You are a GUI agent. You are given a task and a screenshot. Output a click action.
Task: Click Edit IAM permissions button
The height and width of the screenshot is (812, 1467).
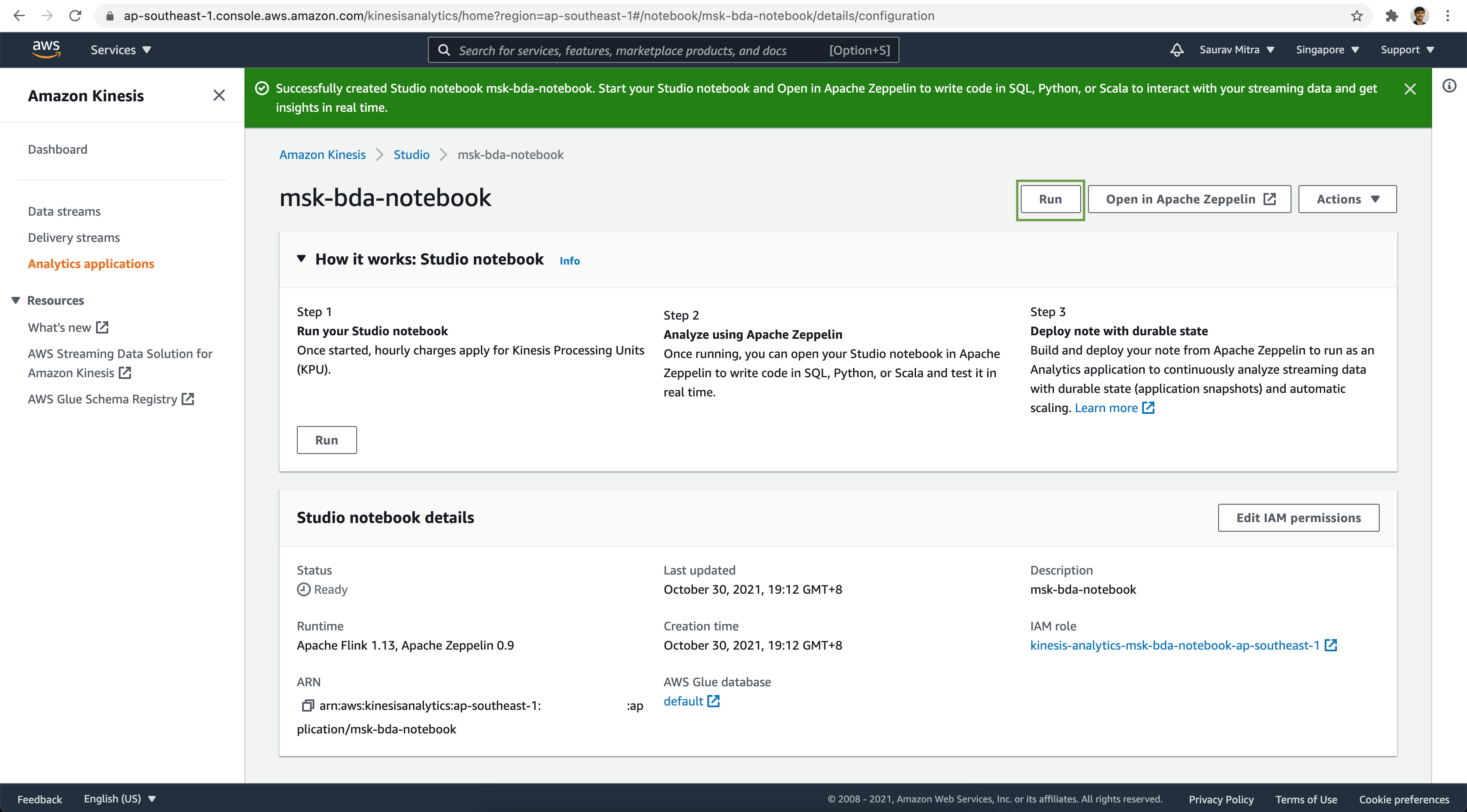tap(1298, 518)
